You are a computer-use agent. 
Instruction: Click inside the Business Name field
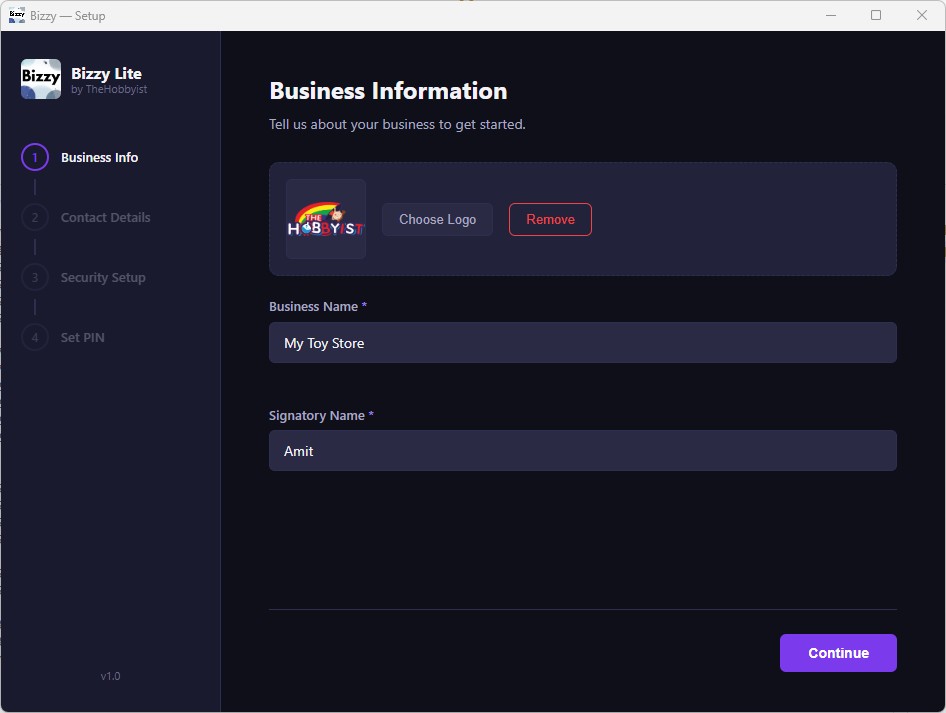(582, 342)
